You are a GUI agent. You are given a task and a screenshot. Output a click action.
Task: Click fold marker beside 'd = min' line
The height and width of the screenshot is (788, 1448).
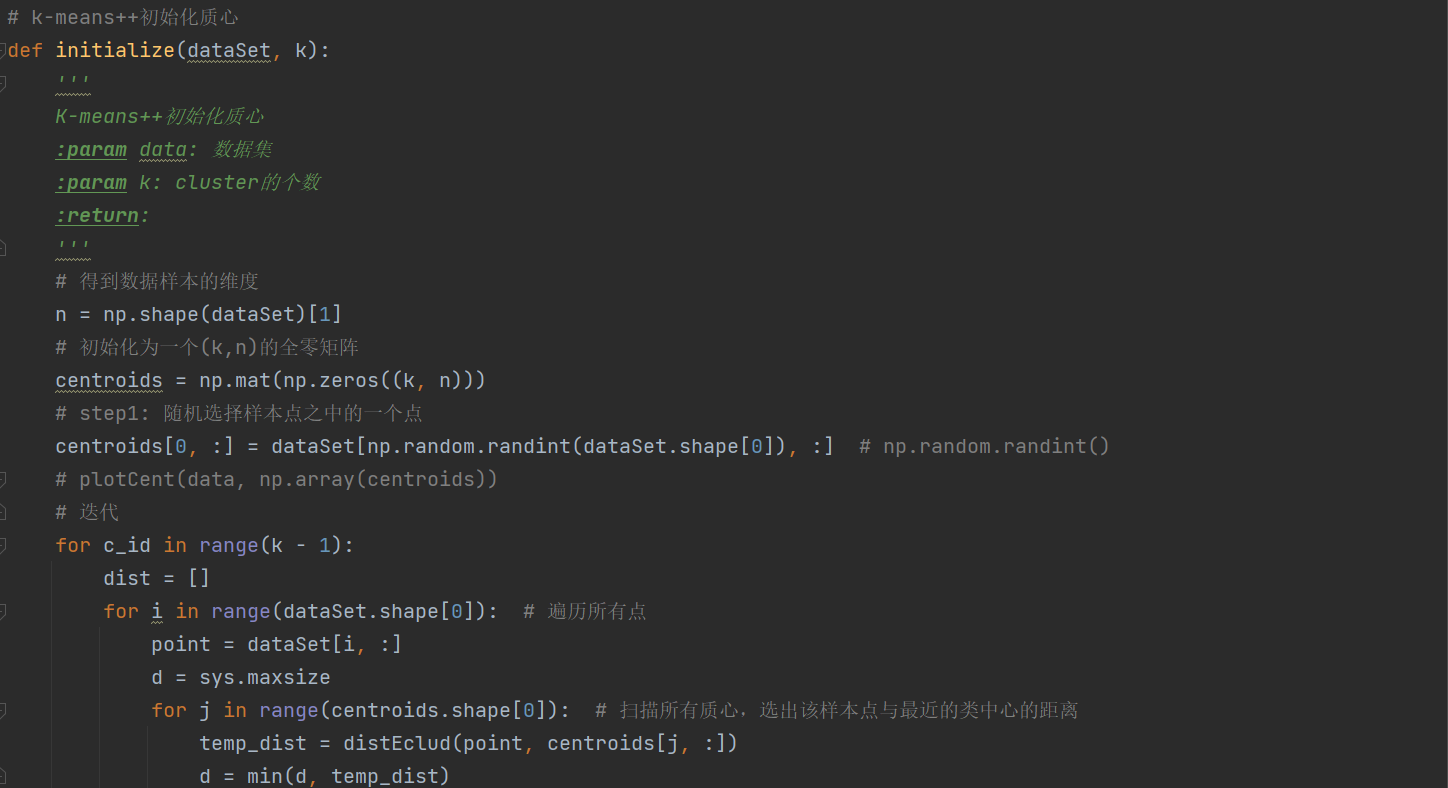click(x=3, y=776)
